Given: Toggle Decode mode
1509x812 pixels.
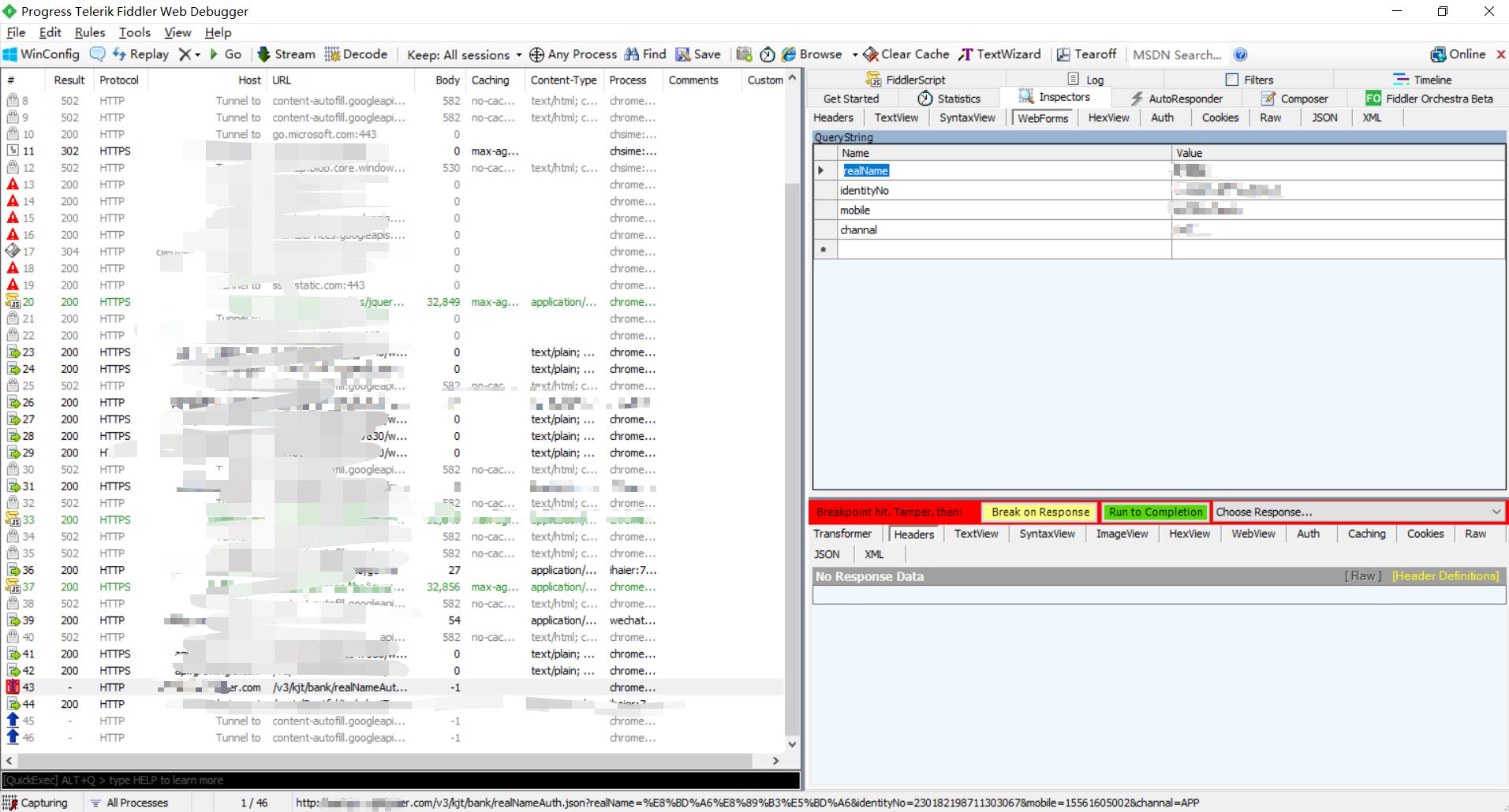Looking at the screenshot, I should pyautogui.click(x=356, y=54).
